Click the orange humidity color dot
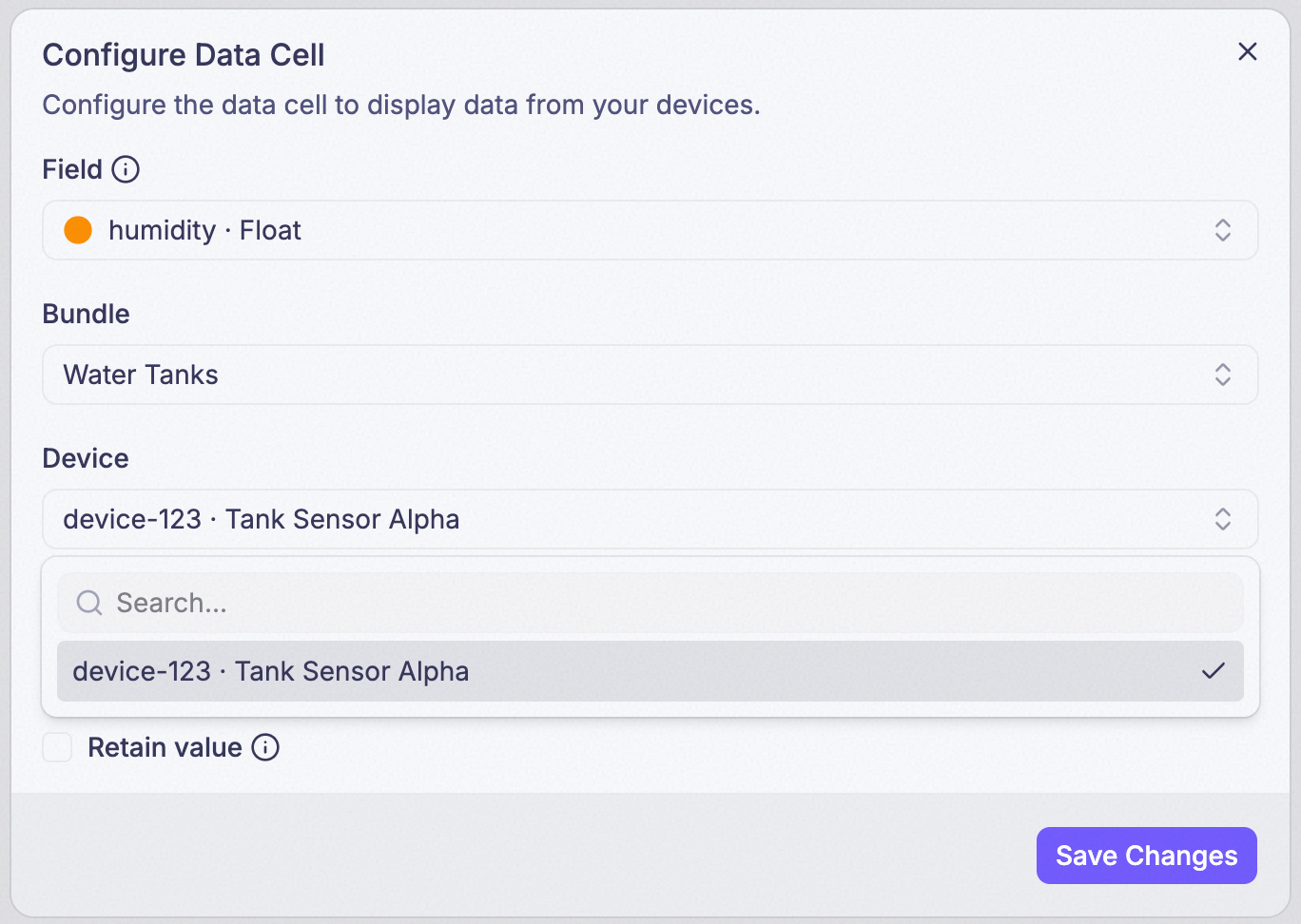This screenshot has height=924, width=1301. click(x=78, y=230)
